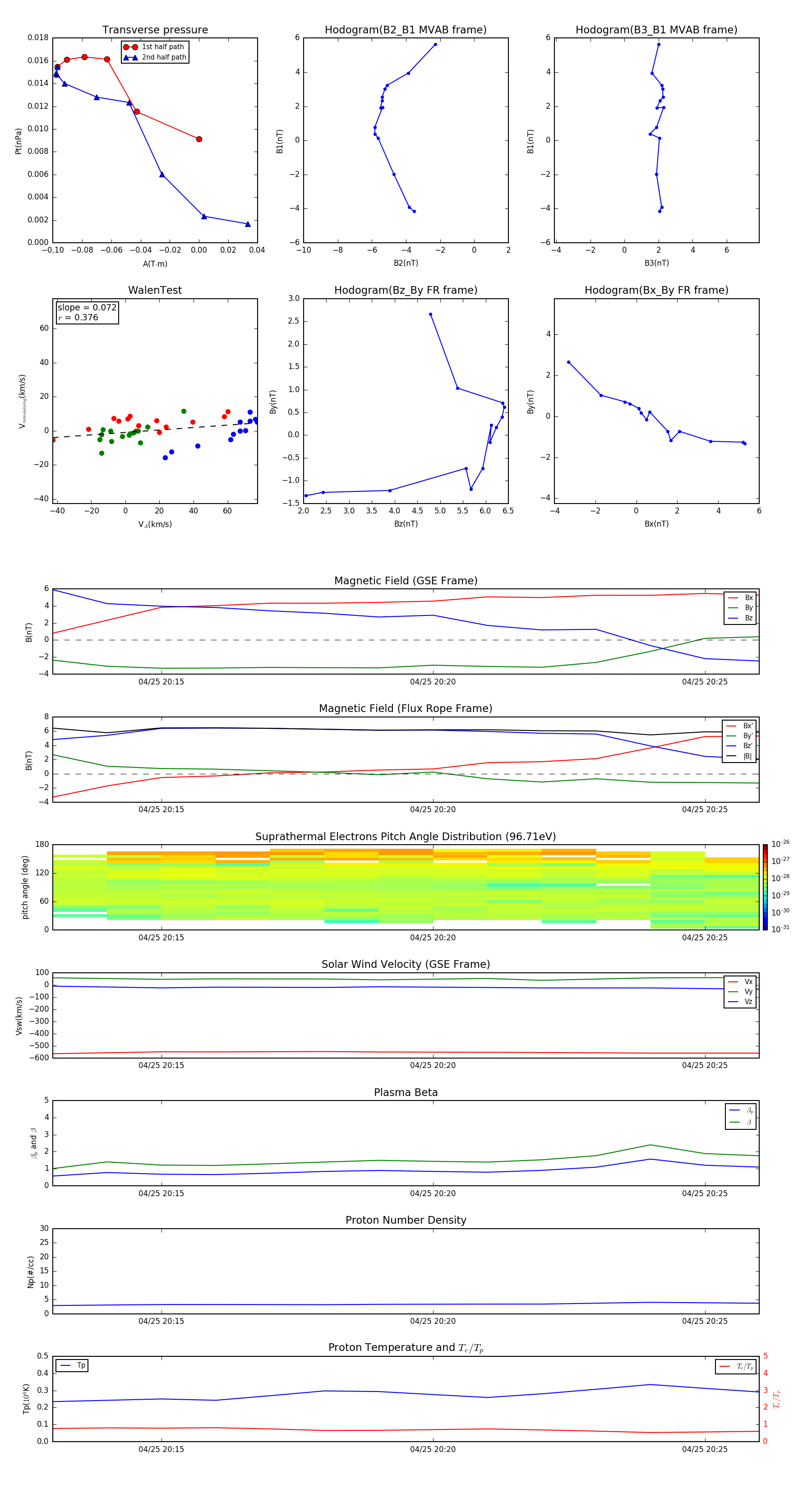The height and width of the screenshot is (1489, 812).
Task: Click the '1st half path' legend entry
Action: pyautogui.click(x=154, y=47)
